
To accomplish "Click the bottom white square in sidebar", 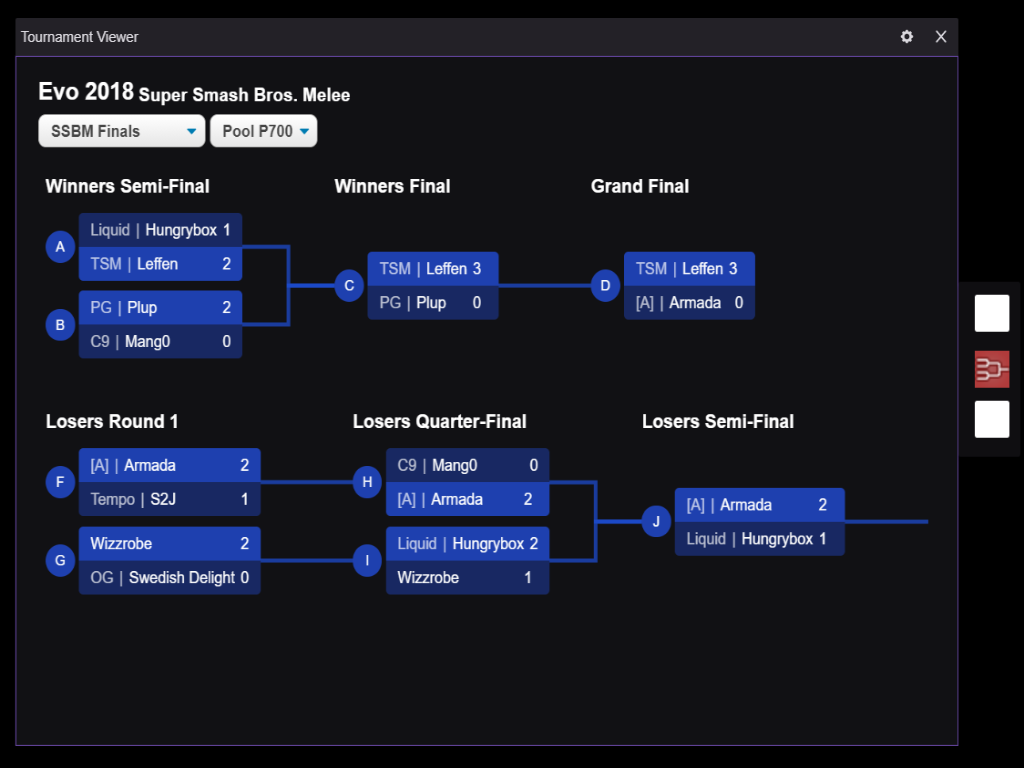I will click(x=992, y=419).
